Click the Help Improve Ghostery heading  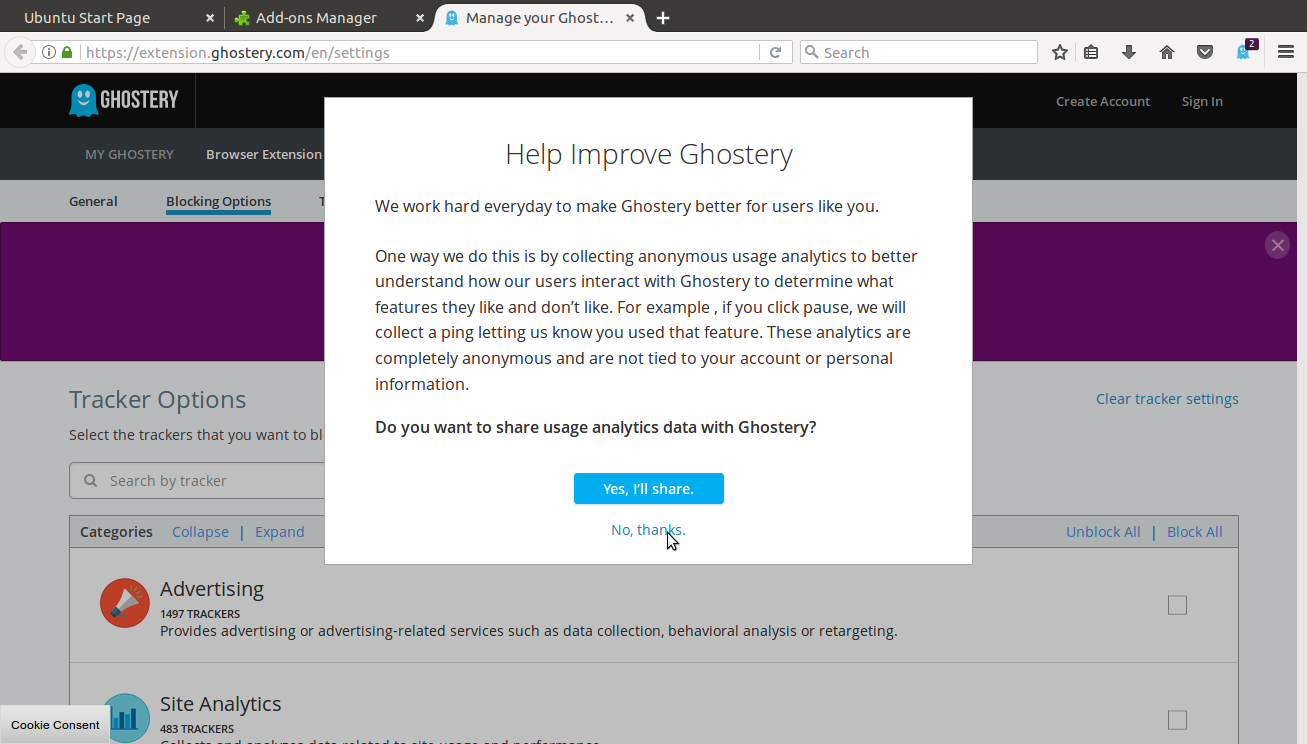pyautogui.click(x=648, y=154)
